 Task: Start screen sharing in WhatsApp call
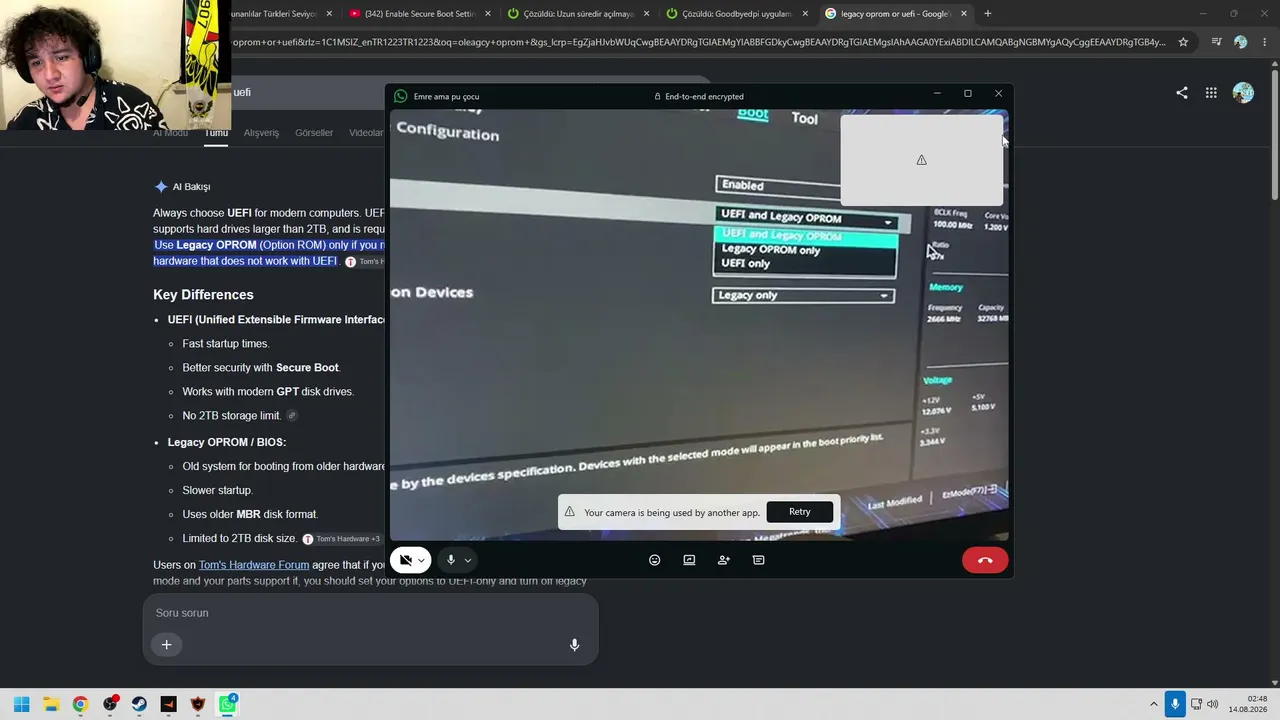coord(689,560)
